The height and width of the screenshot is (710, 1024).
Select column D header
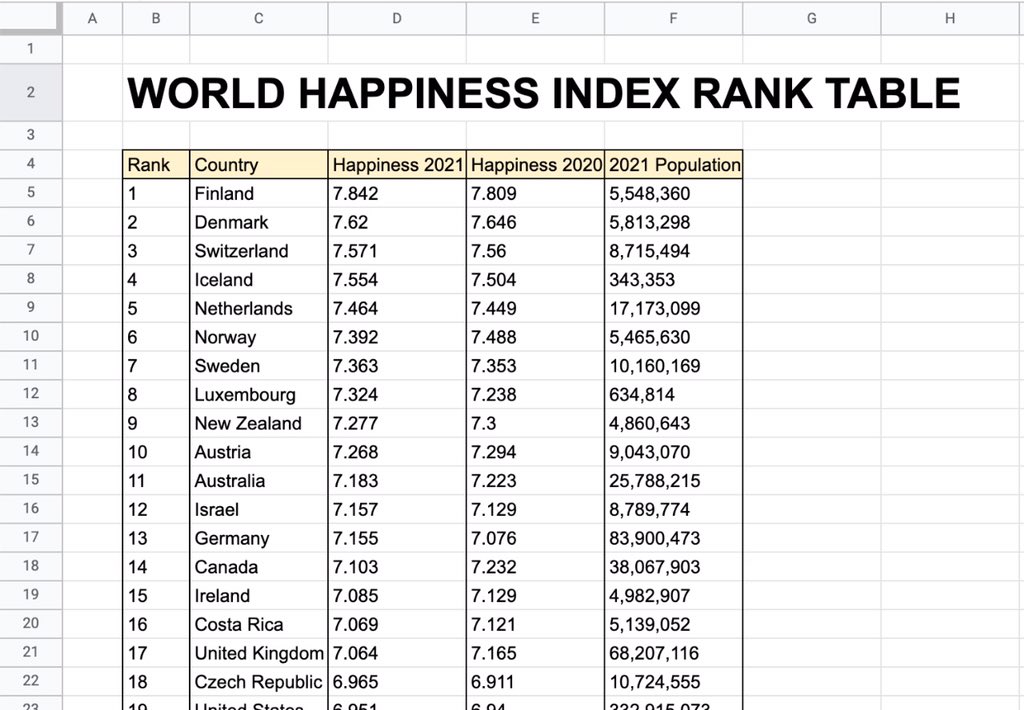point(397,18)
